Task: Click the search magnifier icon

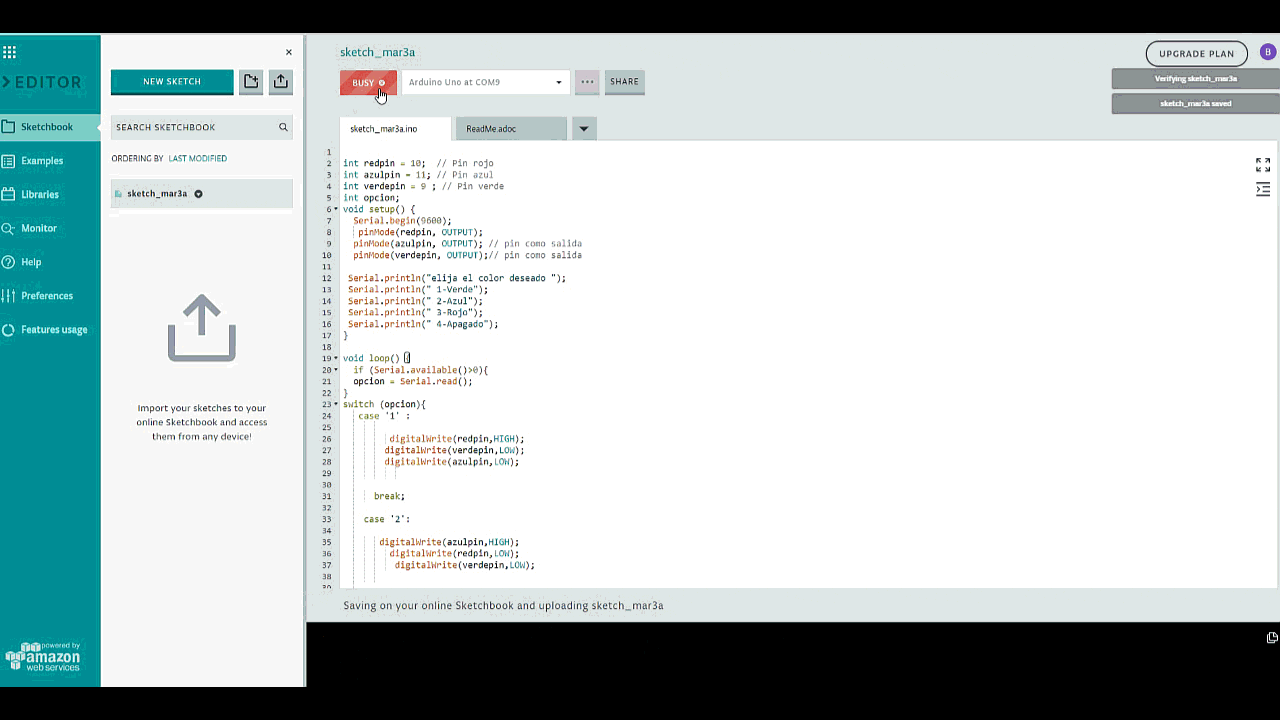Action: pos(283,127)
